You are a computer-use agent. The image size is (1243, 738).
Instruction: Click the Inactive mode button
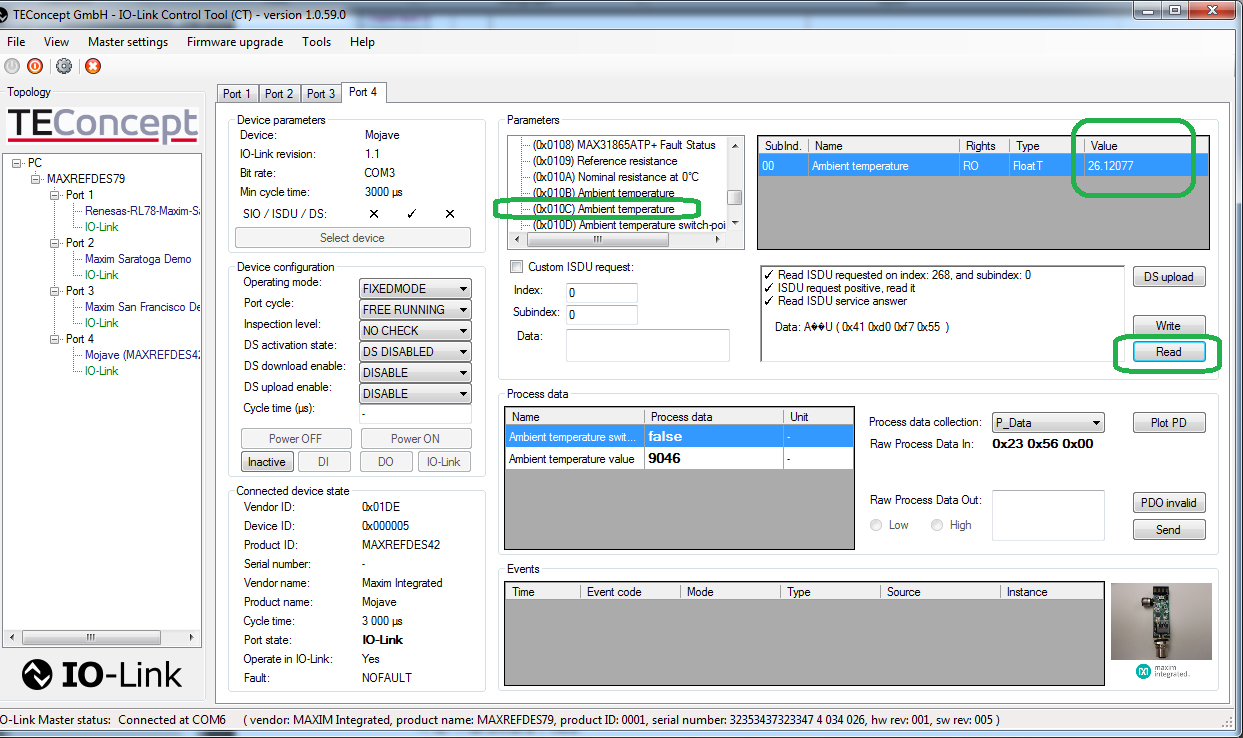coord(267,461)
